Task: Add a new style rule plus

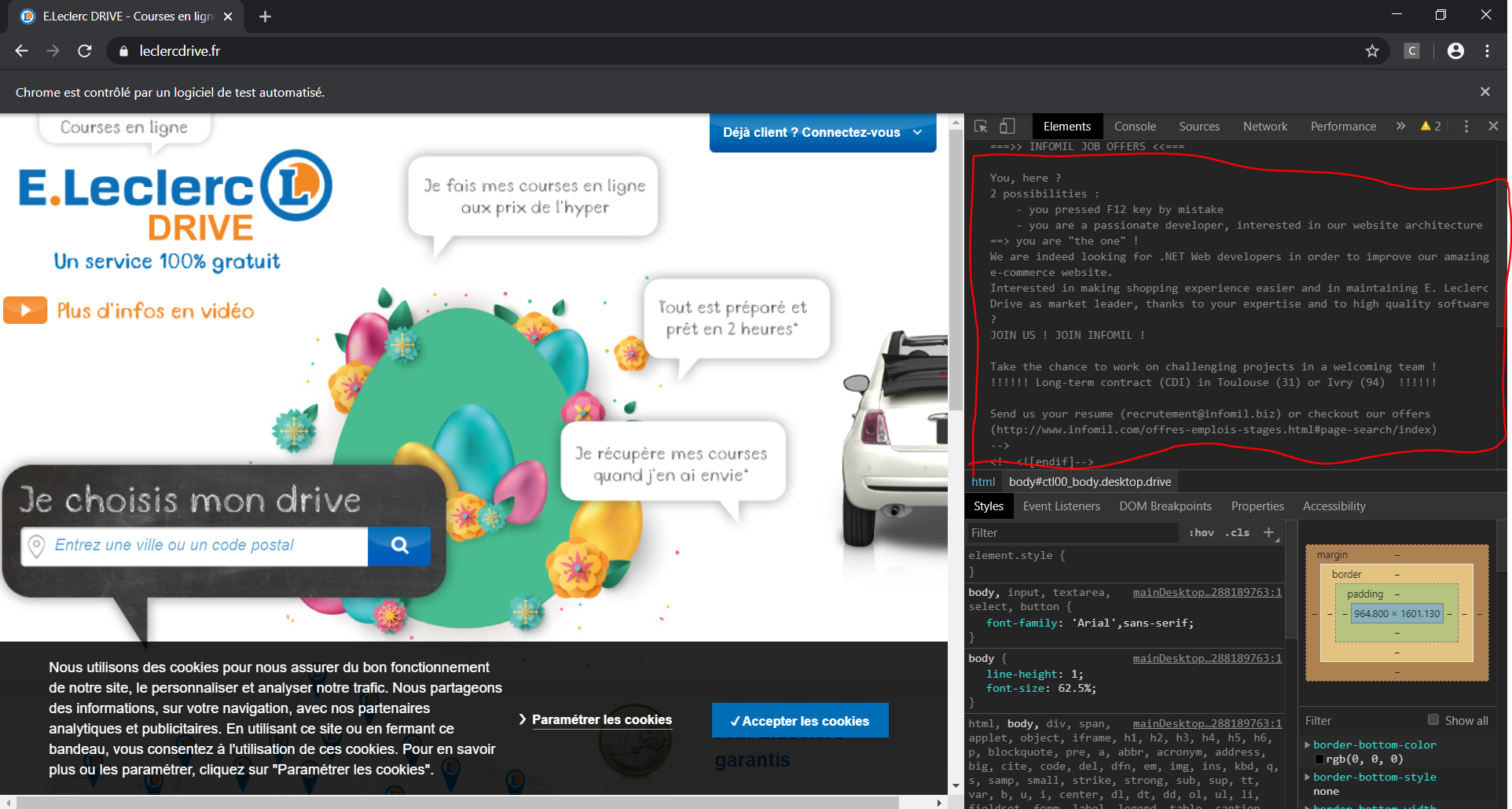Action: pyautogui.click(x=1268, y=532)
